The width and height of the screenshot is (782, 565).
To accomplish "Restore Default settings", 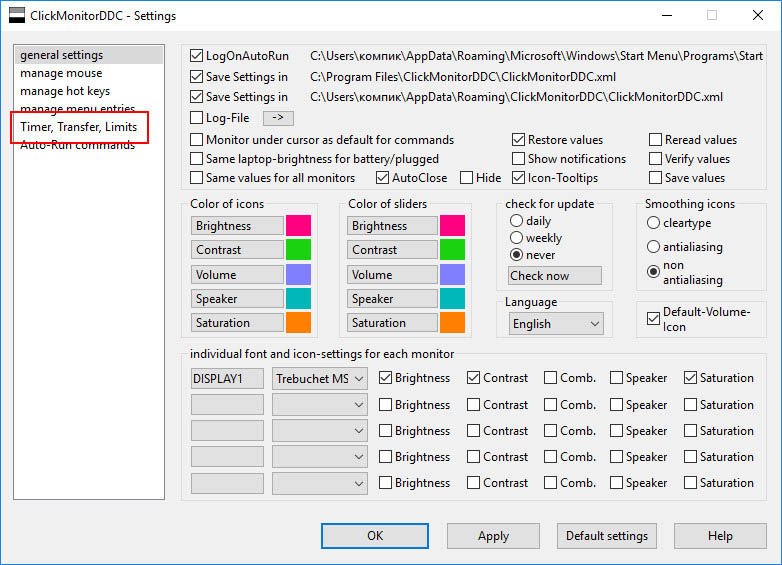I will coord(607,536).
